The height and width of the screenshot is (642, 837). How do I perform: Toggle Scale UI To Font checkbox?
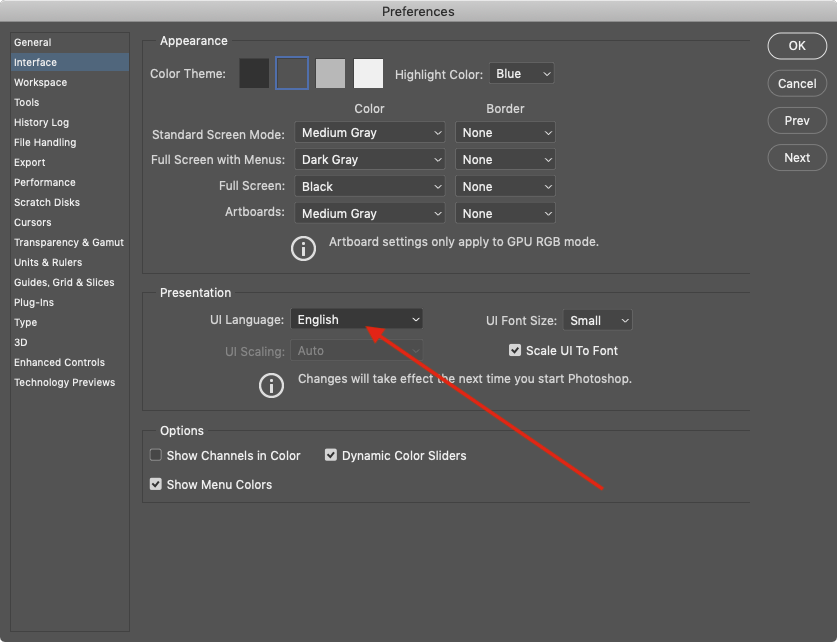[x=515, y=351]
